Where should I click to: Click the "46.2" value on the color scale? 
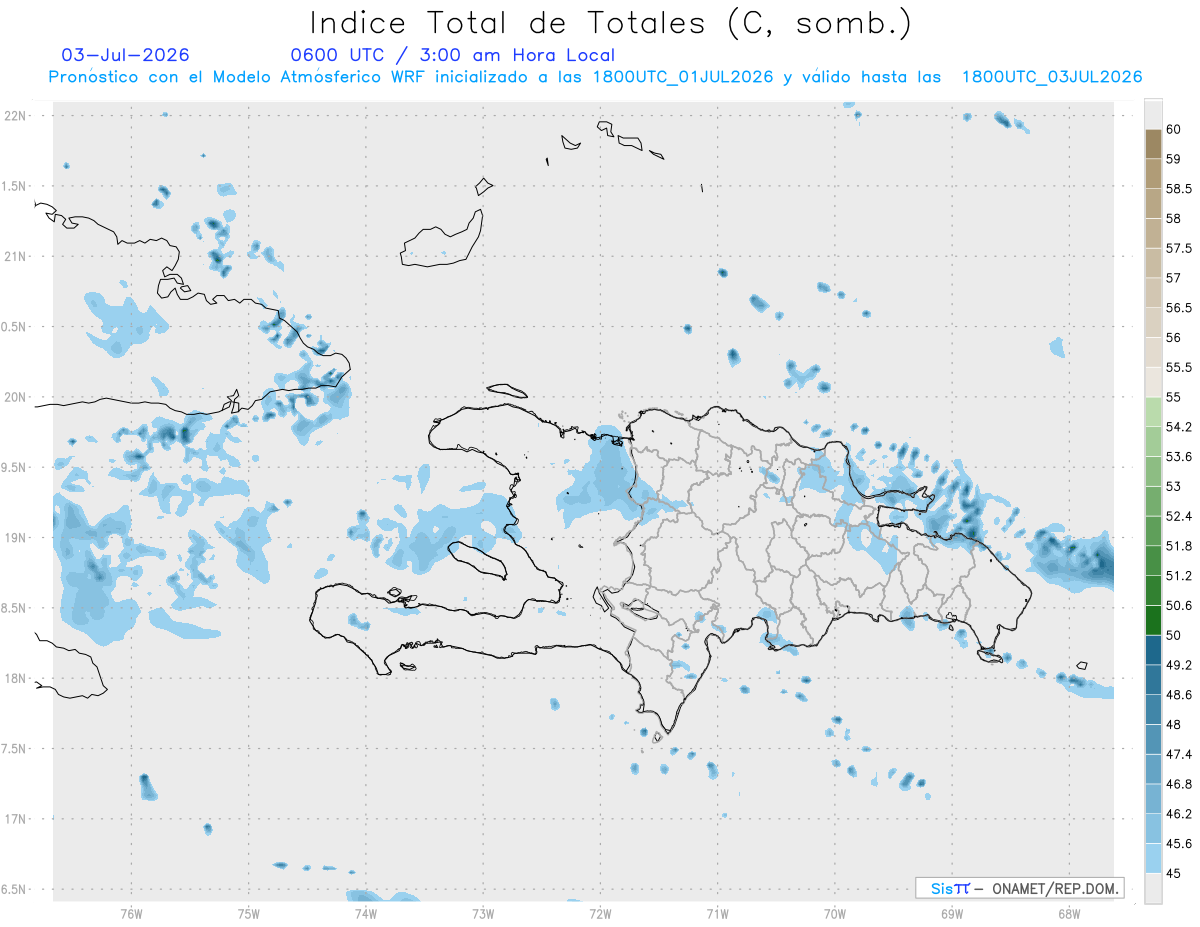click(1180, 814)
